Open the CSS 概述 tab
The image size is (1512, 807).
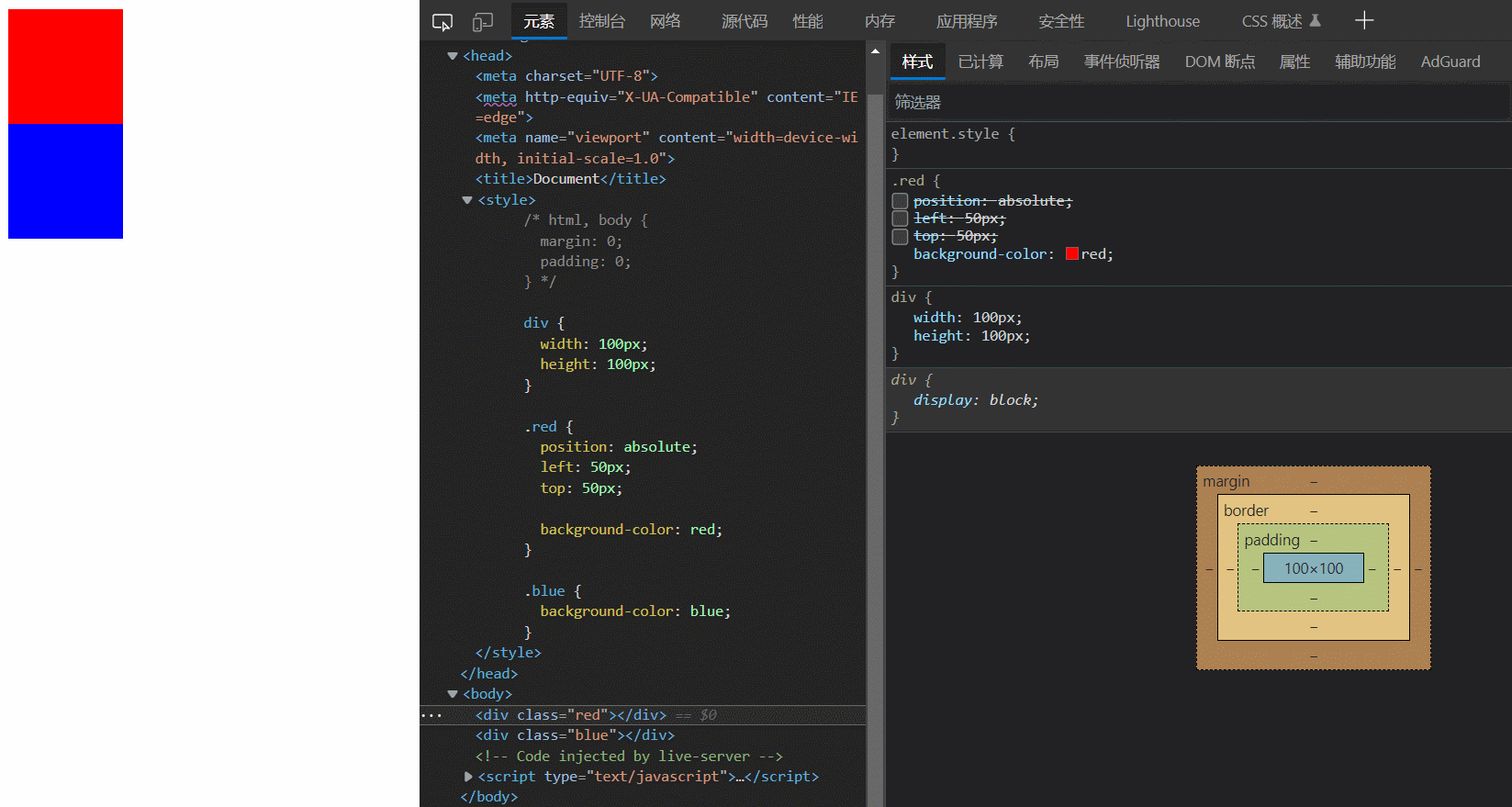(1271, 21)
